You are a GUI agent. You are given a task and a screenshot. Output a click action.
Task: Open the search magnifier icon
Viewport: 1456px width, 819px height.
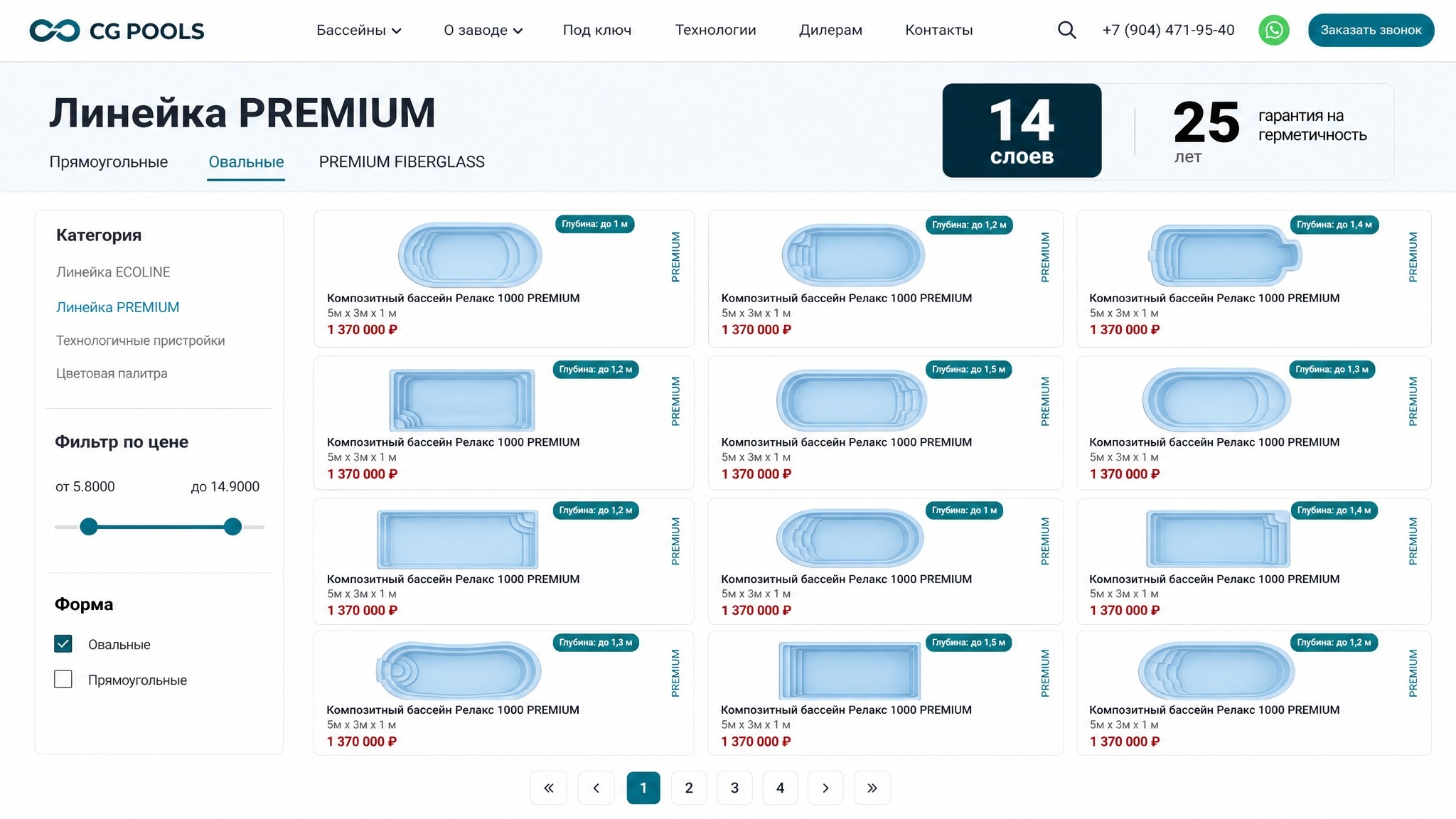click(1066, 30)
